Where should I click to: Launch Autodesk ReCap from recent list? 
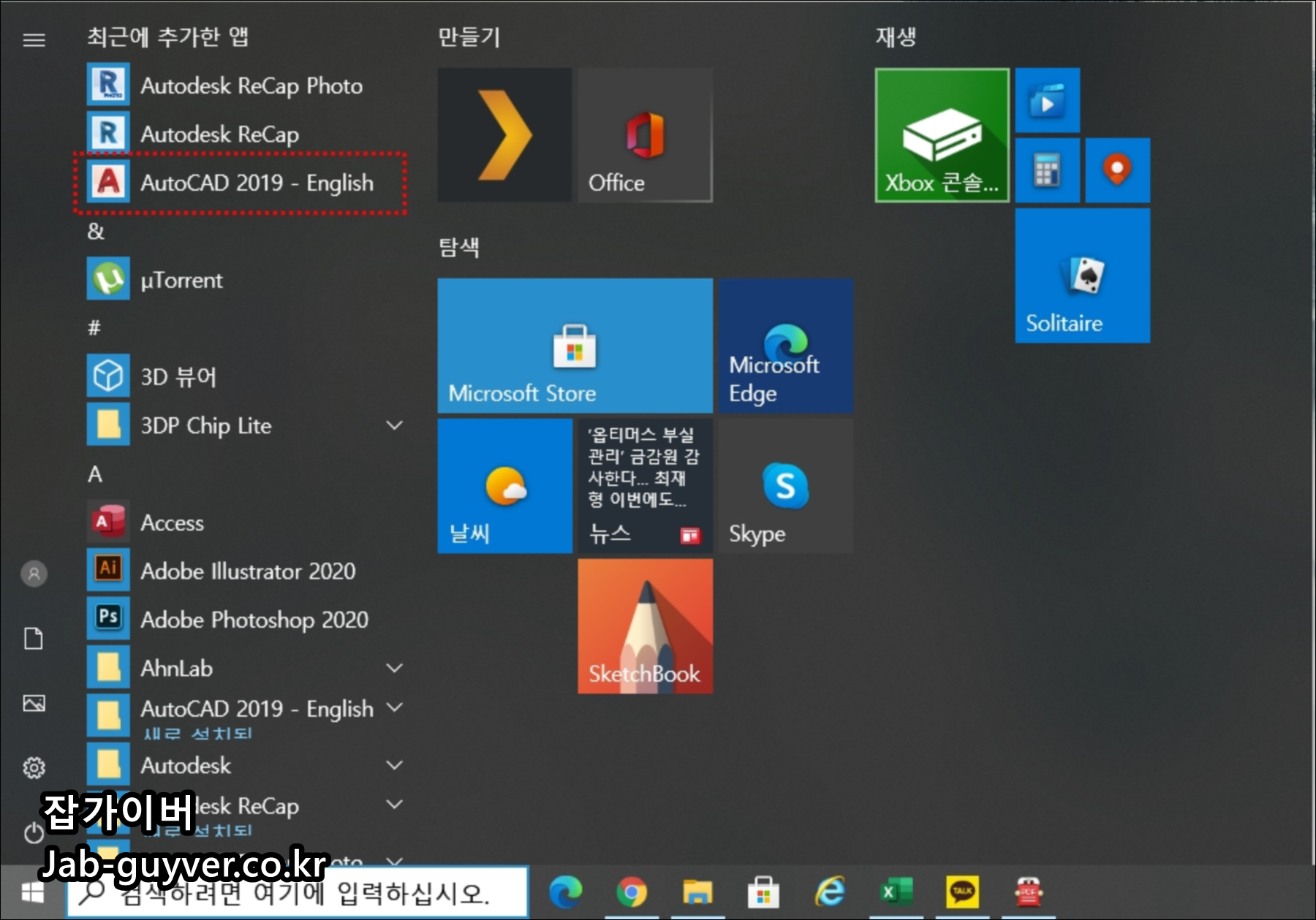pyautogui.click(x=245, y=134)
